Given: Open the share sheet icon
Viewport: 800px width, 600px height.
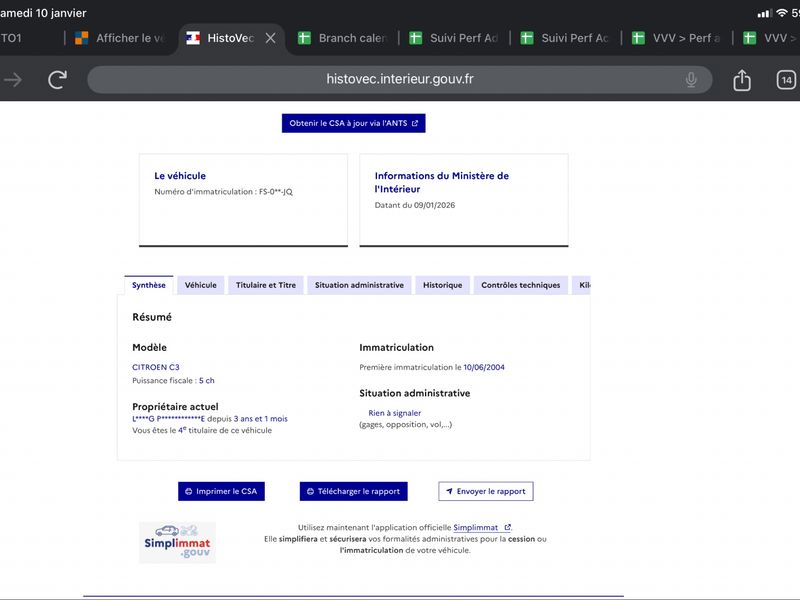Looking at the screenshot, I should click(x=742, y=80).
